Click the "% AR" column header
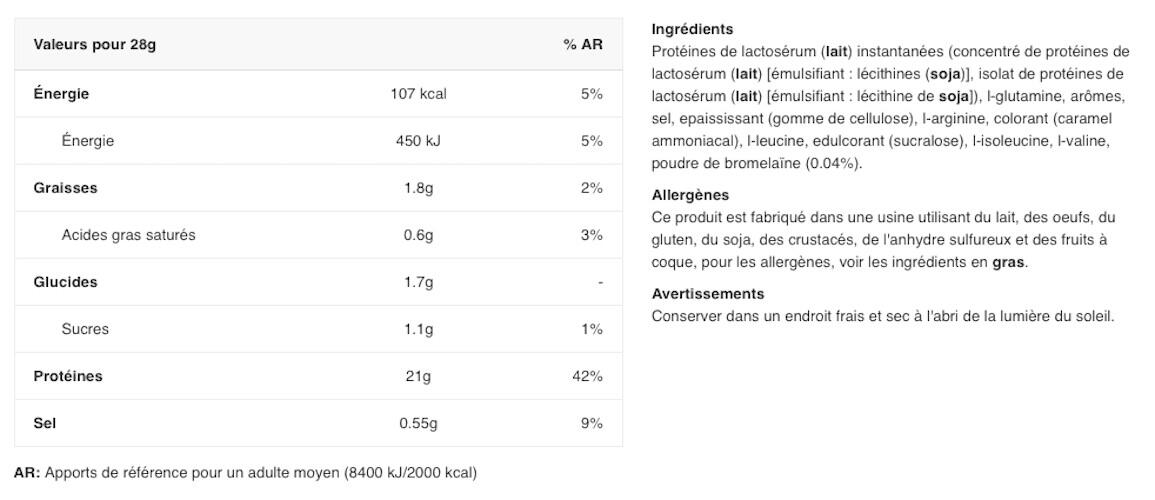 point(583,44)
